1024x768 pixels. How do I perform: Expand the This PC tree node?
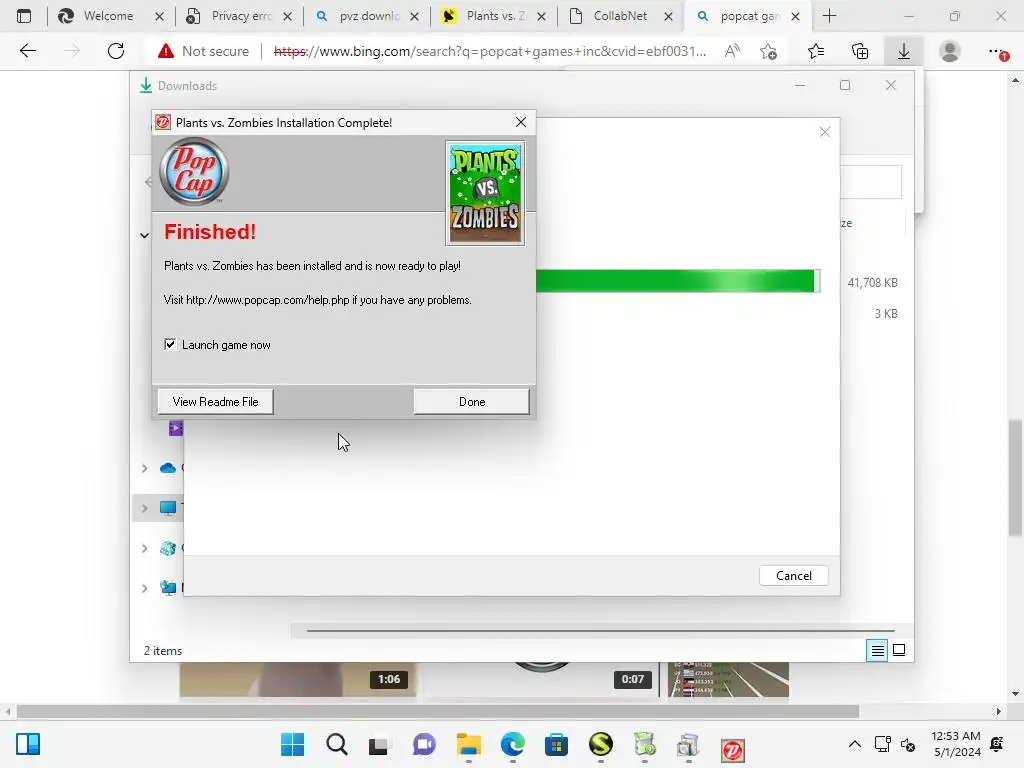click(144, 508)
